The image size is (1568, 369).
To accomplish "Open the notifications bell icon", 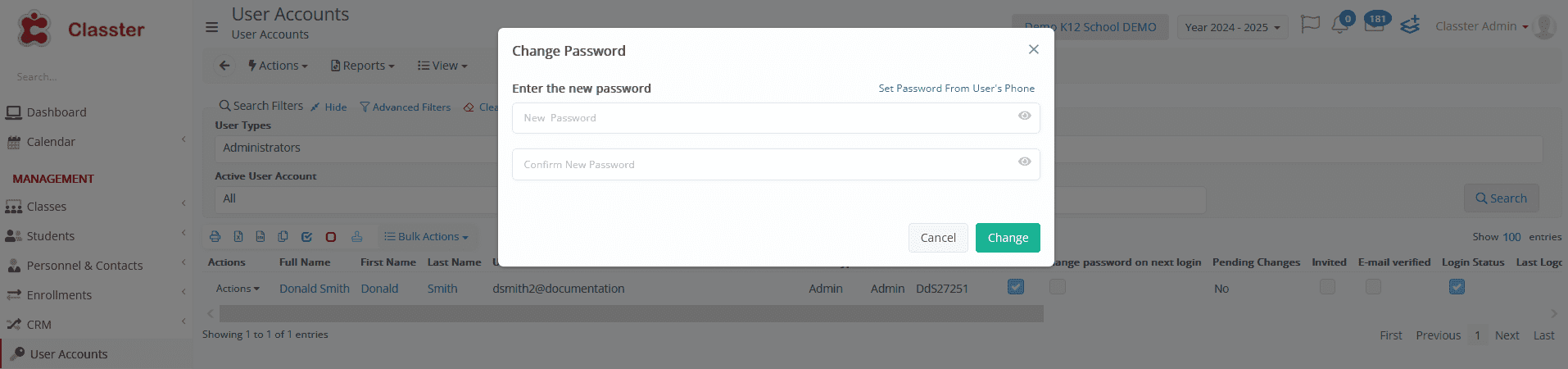I will tap(1340, 25).
